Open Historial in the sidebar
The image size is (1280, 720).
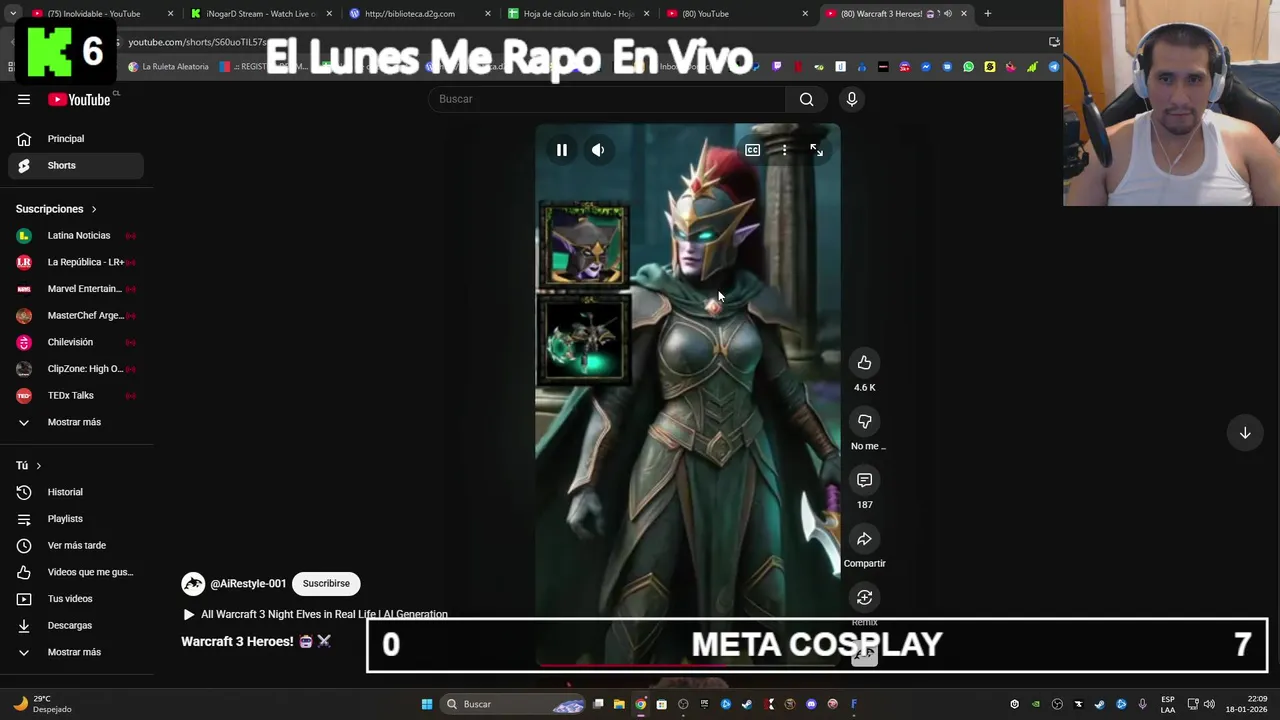tap(76, 492)
